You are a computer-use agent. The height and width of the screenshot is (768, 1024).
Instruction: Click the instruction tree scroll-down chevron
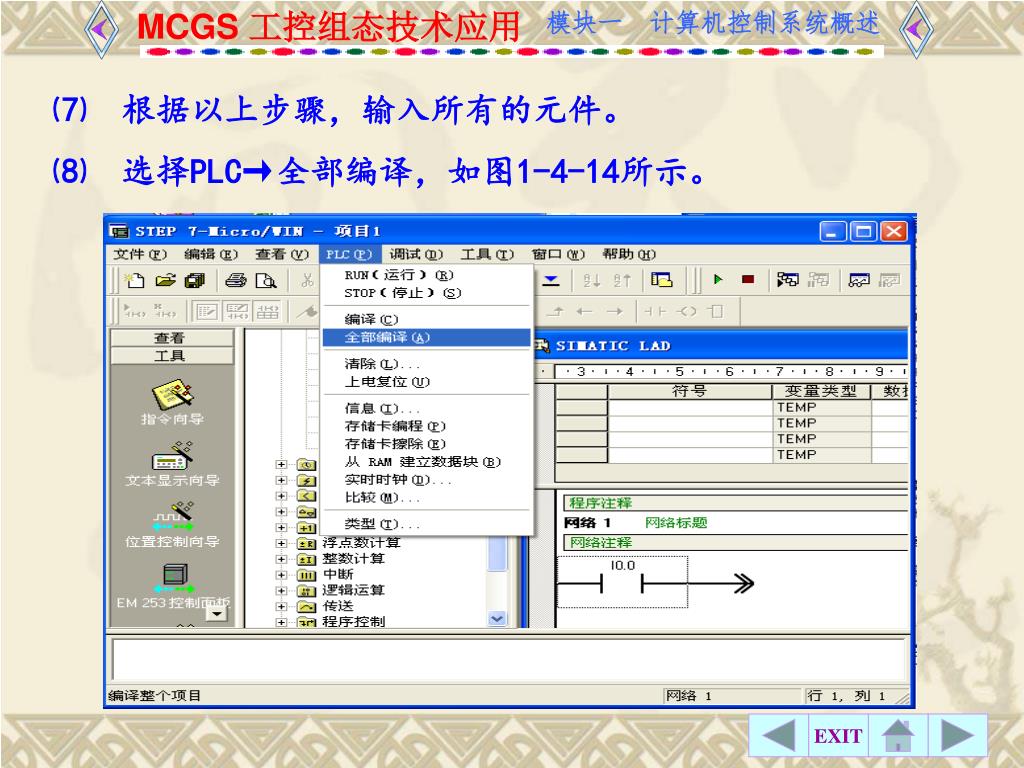tap(497, 618)
